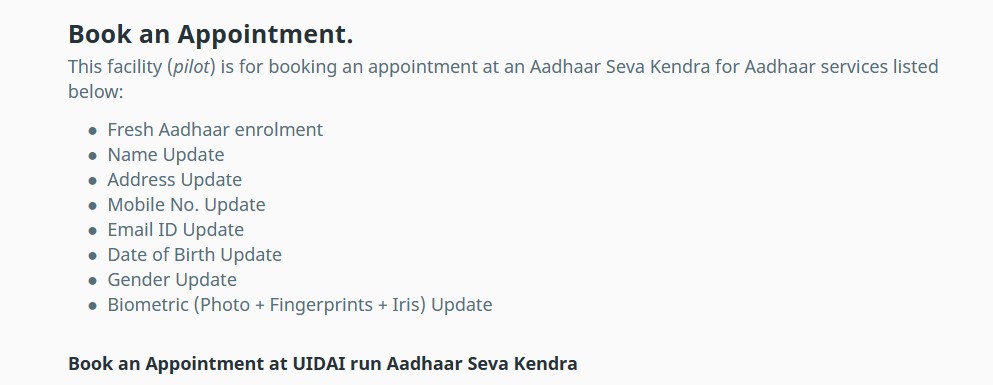Click the bullet dot beside Fresh Aadhaar enrolment
Viewport: 993px width, 385px height.
[x=93, y=131]
